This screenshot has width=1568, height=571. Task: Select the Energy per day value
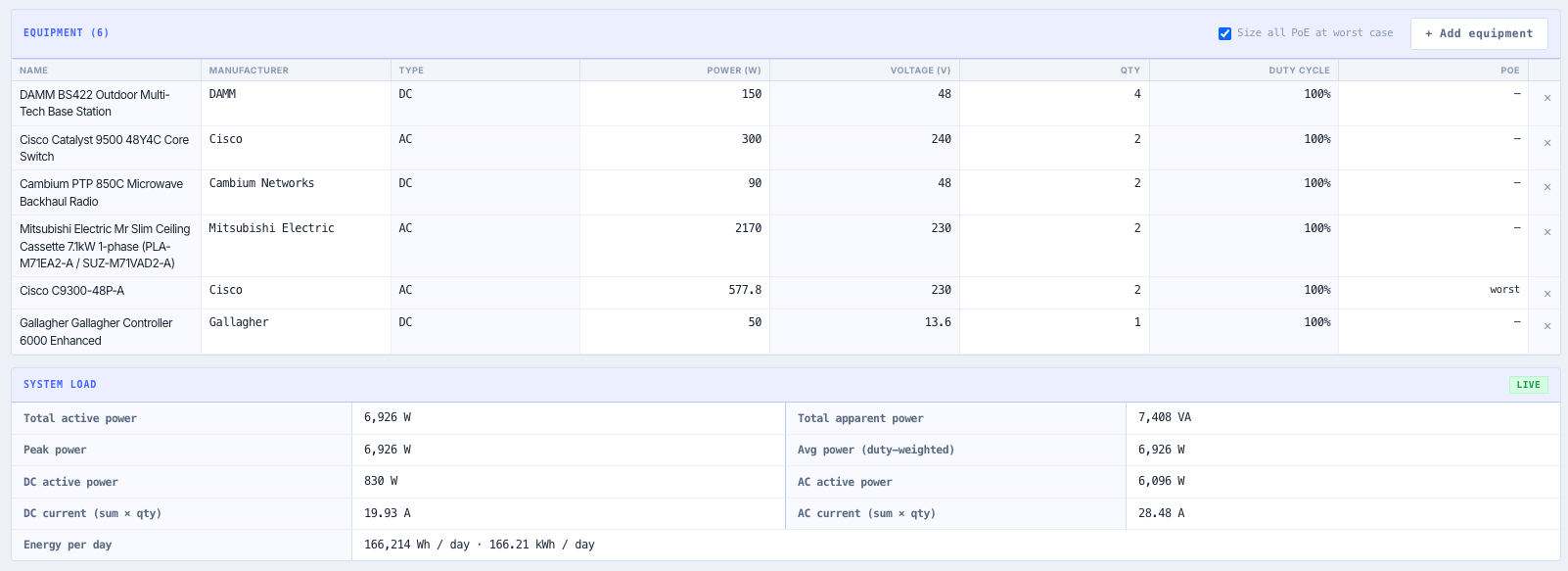click(x=480, y=545)
